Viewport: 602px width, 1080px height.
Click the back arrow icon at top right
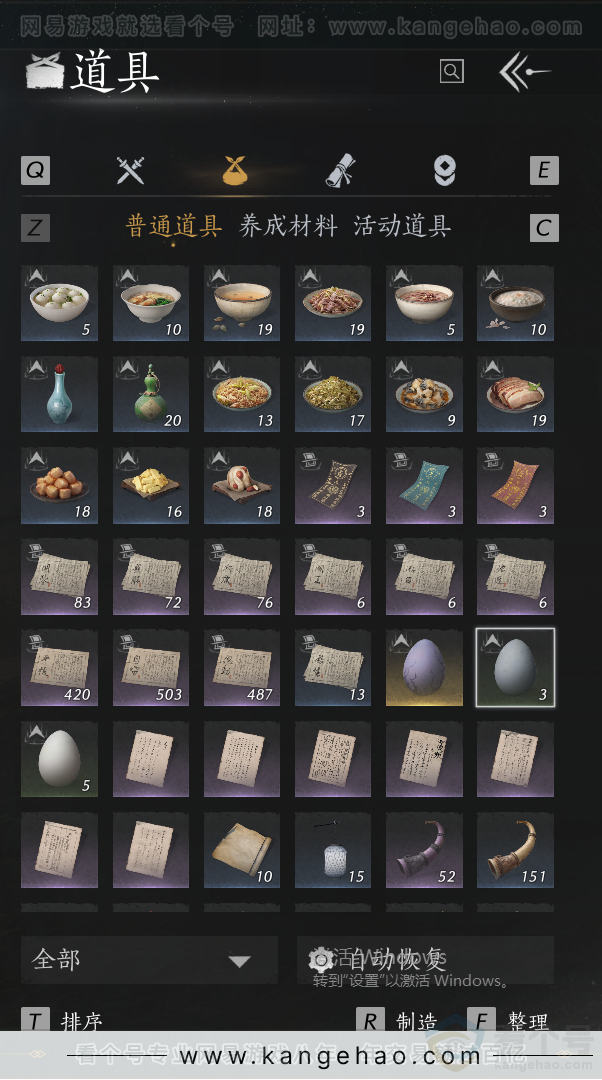pyautogui.click(x=524, y=72)
